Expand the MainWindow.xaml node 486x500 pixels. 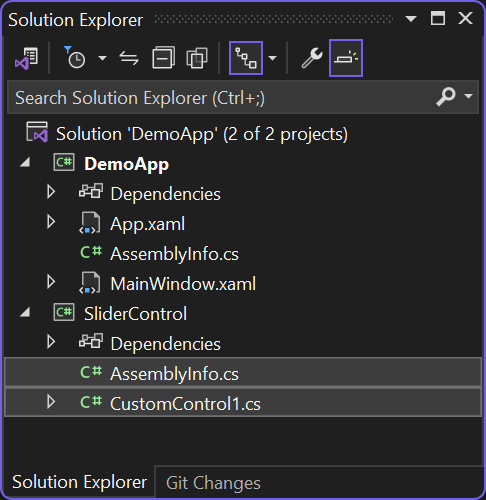pyautogui.click(x=51, y=282)
